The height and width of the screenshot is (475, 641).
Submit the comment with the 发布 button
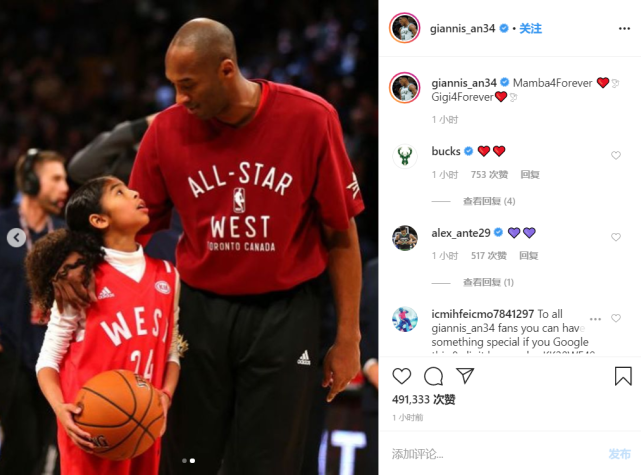[619, 454]
